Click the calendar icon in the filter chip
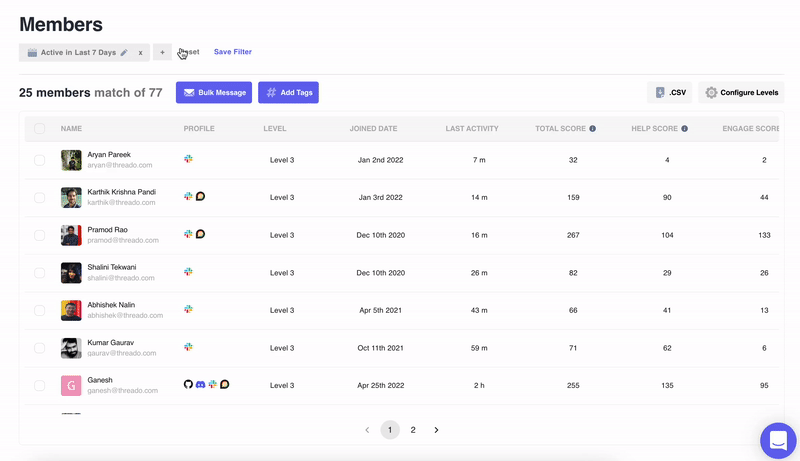Viewport: 800px width, 461px height. click(x=32, y=53)
